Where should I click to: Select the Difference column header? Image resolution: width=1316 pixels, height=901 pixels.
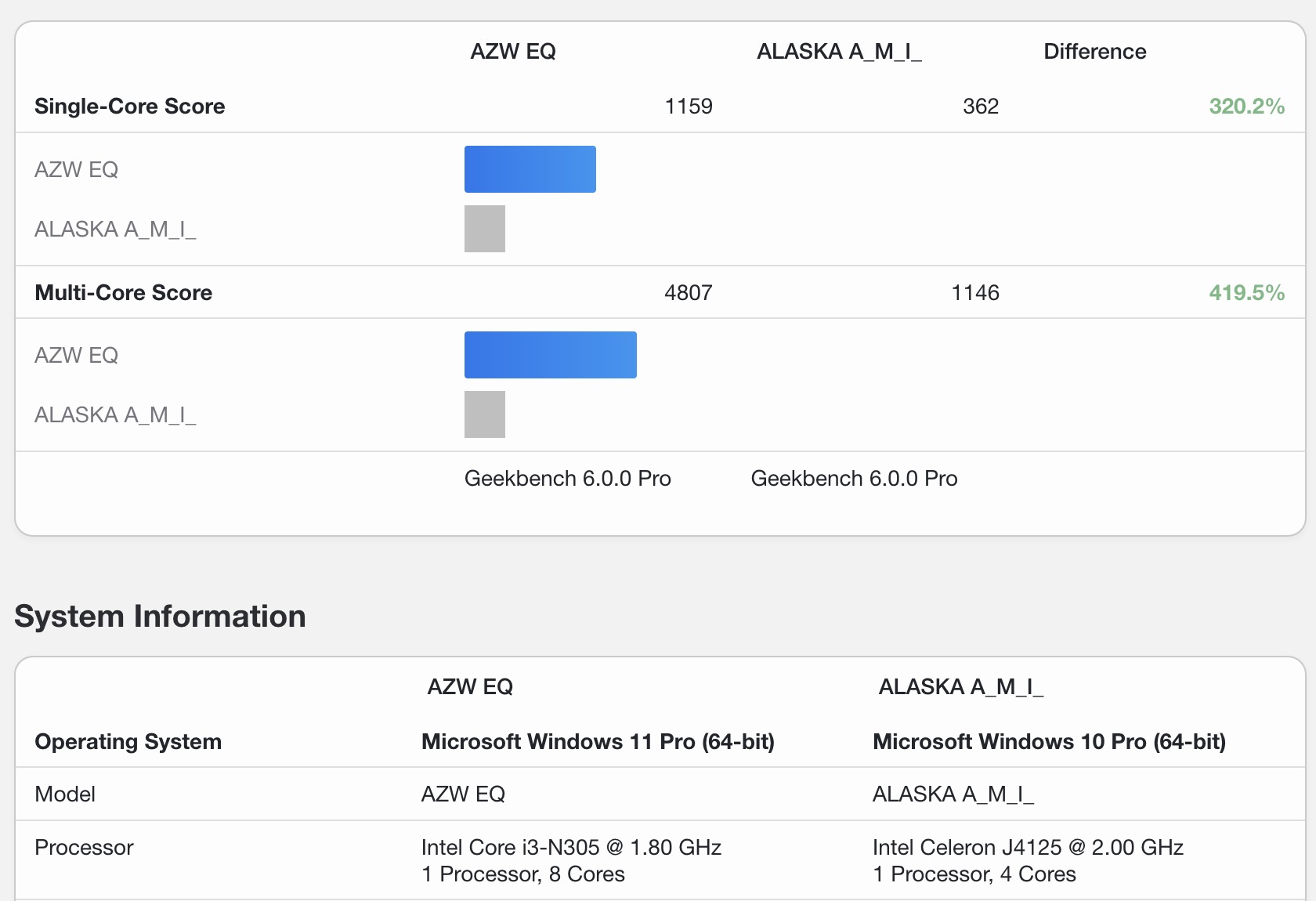[1094, 52]
